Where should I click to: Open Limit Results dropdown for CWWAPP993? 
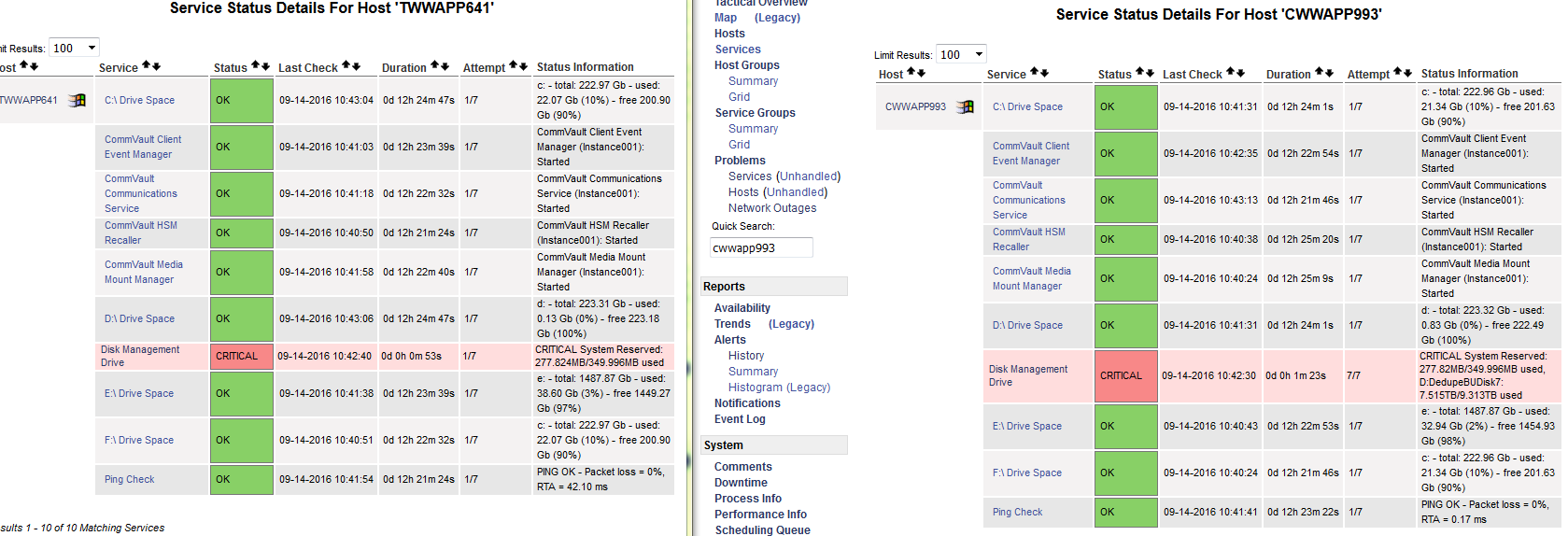962,54
